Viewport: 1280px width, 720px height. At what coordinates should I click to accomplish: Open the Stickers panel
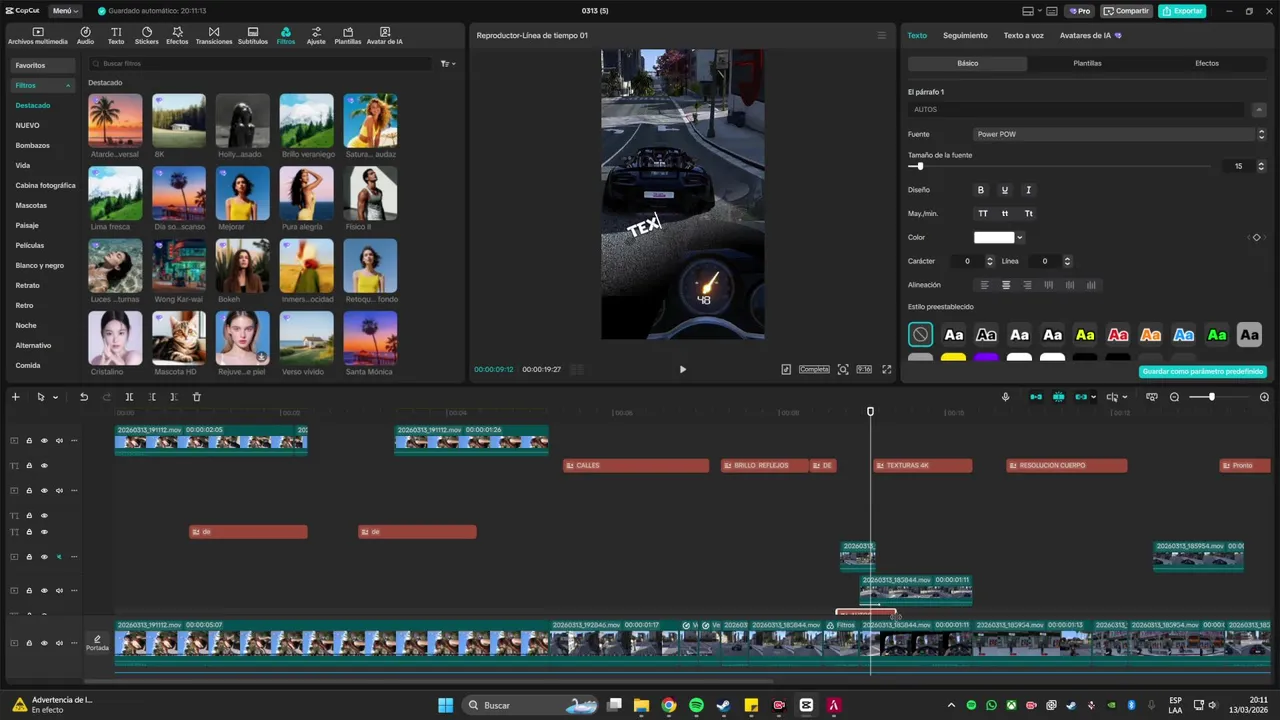click(x=146, y=36)
